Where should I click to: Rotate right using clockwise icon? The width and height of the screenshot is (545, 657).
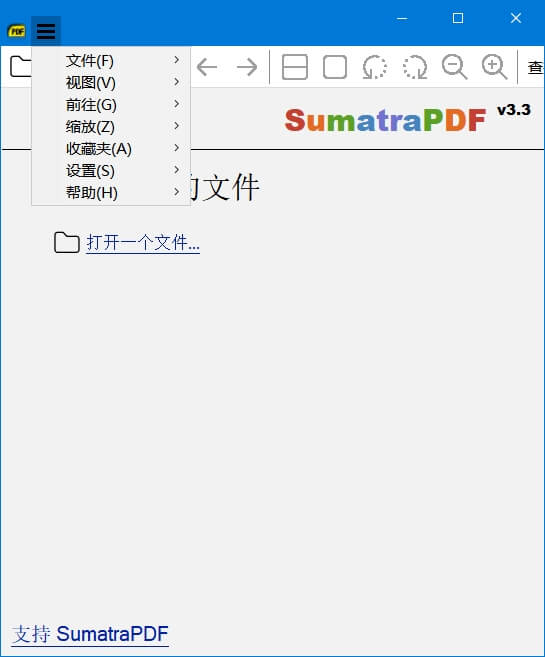(415, 67)
